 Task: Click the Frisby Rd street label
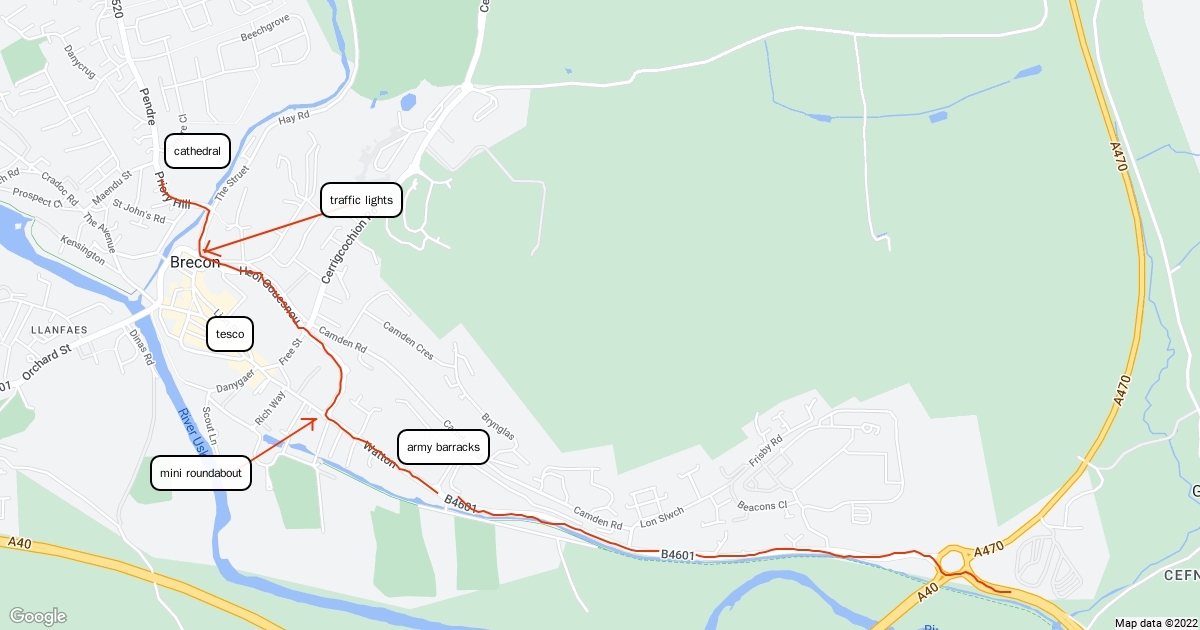pos(766,452)
